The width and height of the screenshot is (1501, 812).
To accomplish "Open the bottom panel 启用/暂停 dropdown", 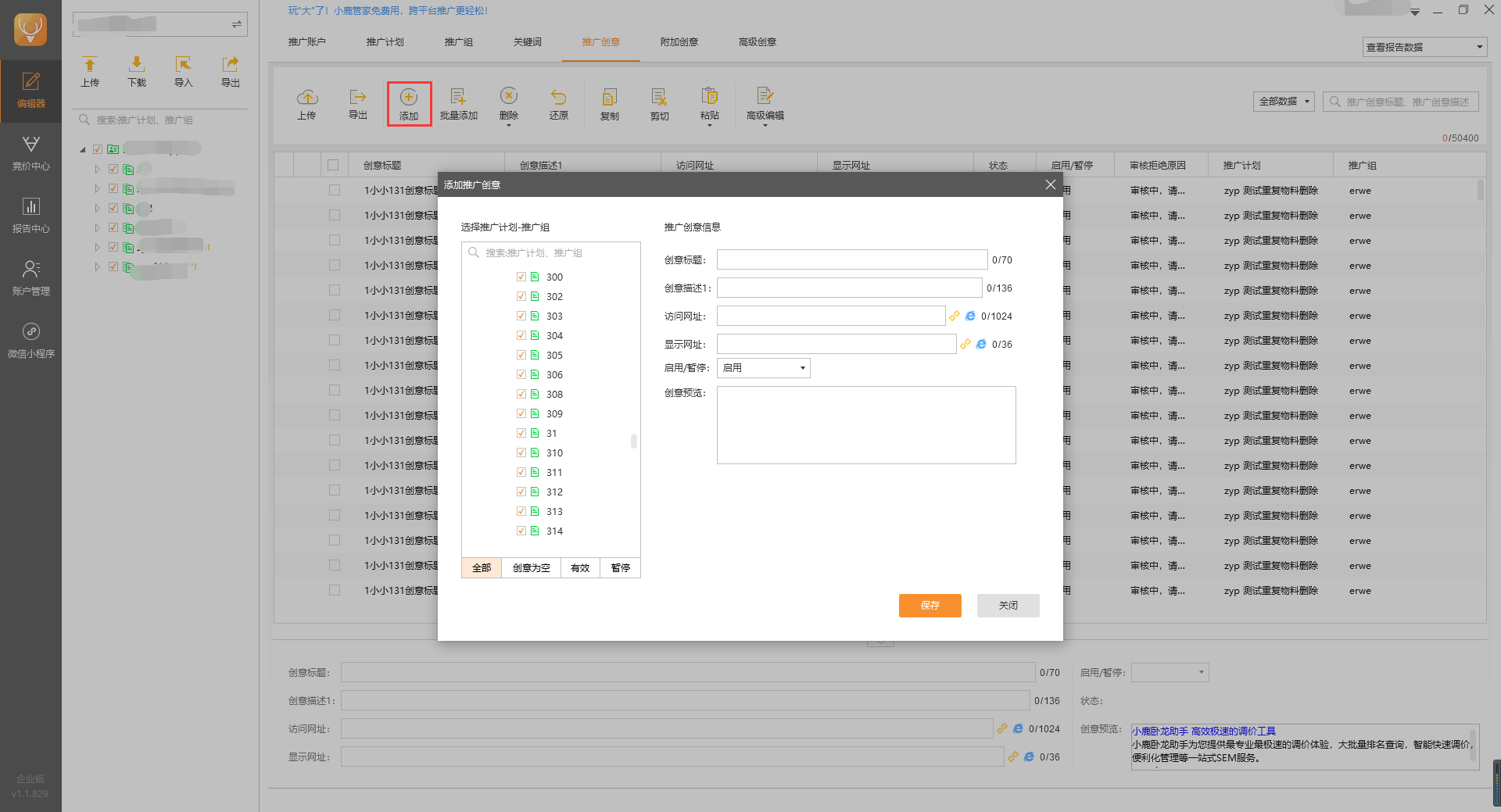I will coord(1170,672).
